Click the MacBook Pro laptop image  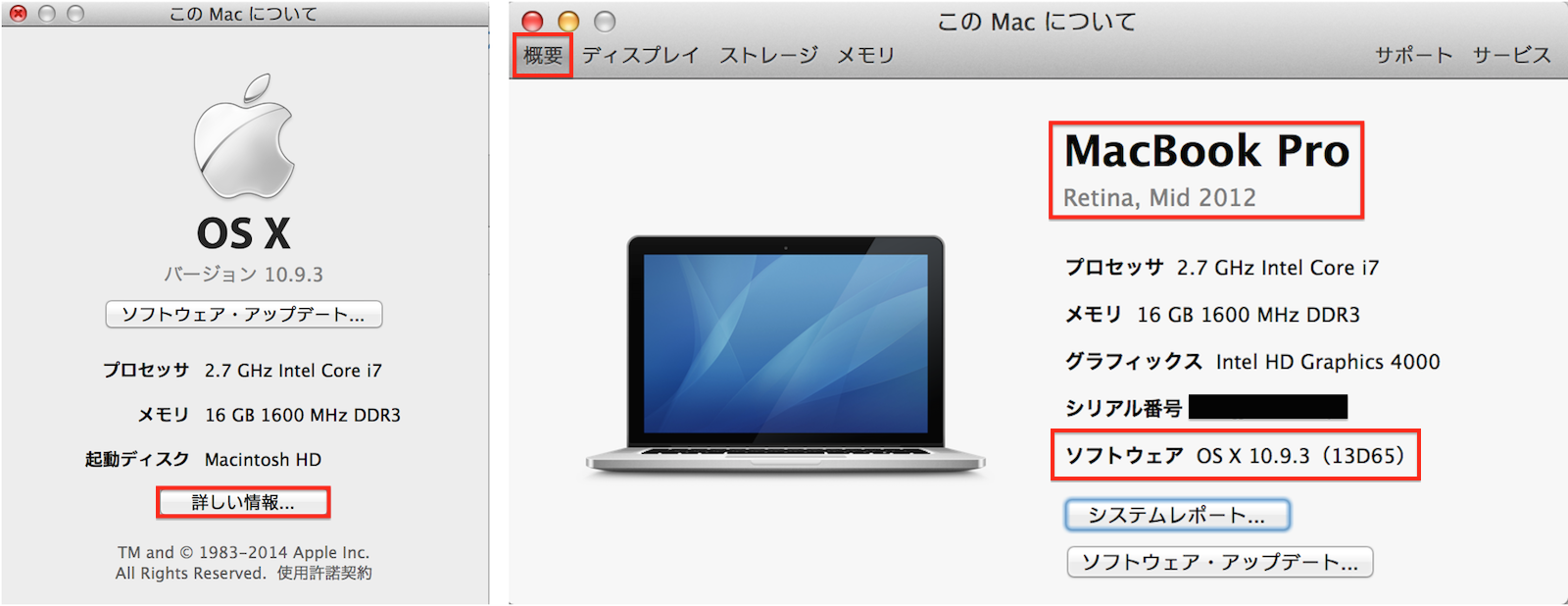(785, 355)
